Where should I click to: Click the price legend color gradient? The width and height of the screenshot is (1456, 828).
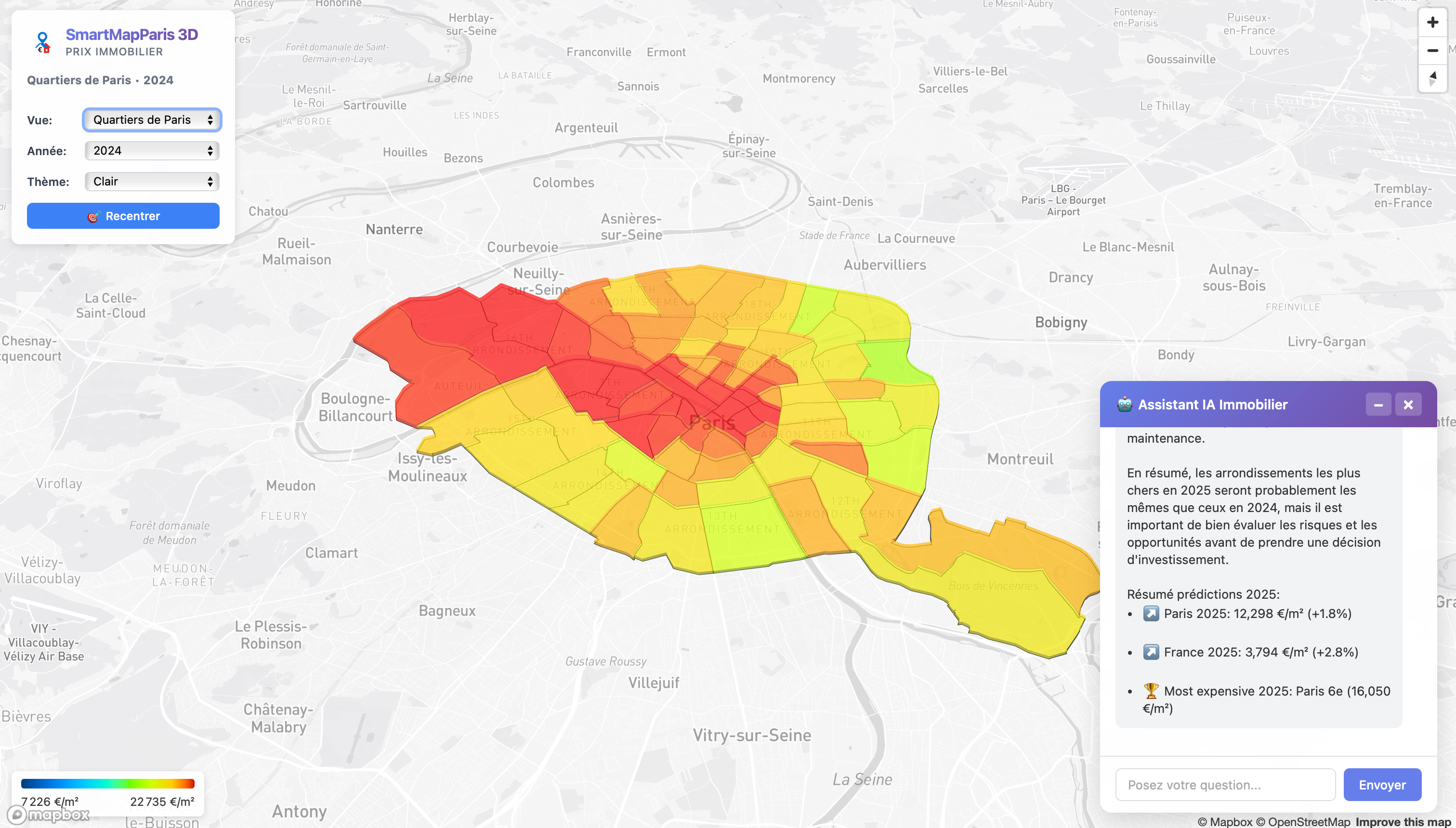point(108,783)
